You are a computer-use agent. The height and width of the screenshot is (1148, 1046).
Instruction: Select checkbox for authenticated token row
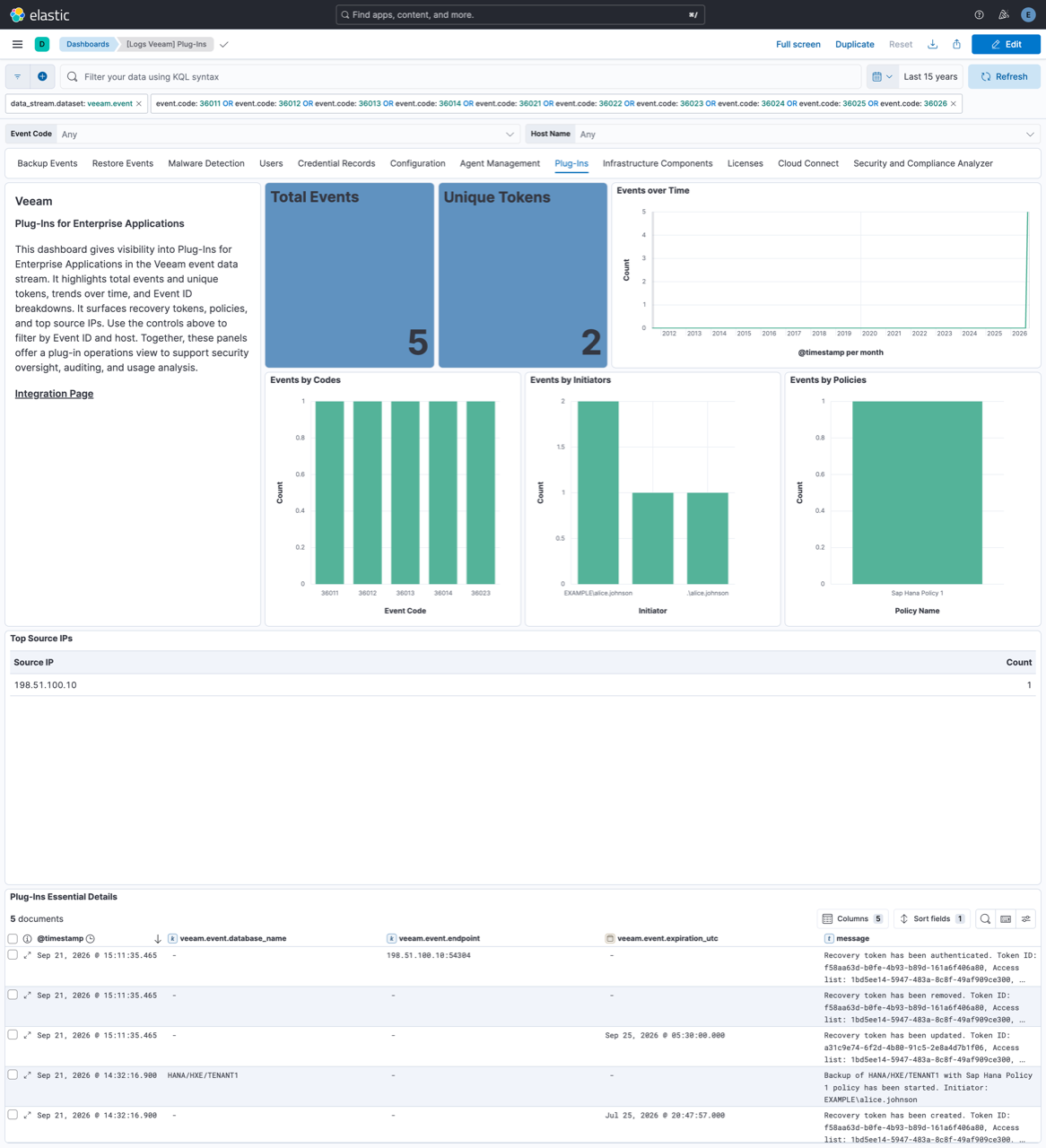(x=13, y=955)
